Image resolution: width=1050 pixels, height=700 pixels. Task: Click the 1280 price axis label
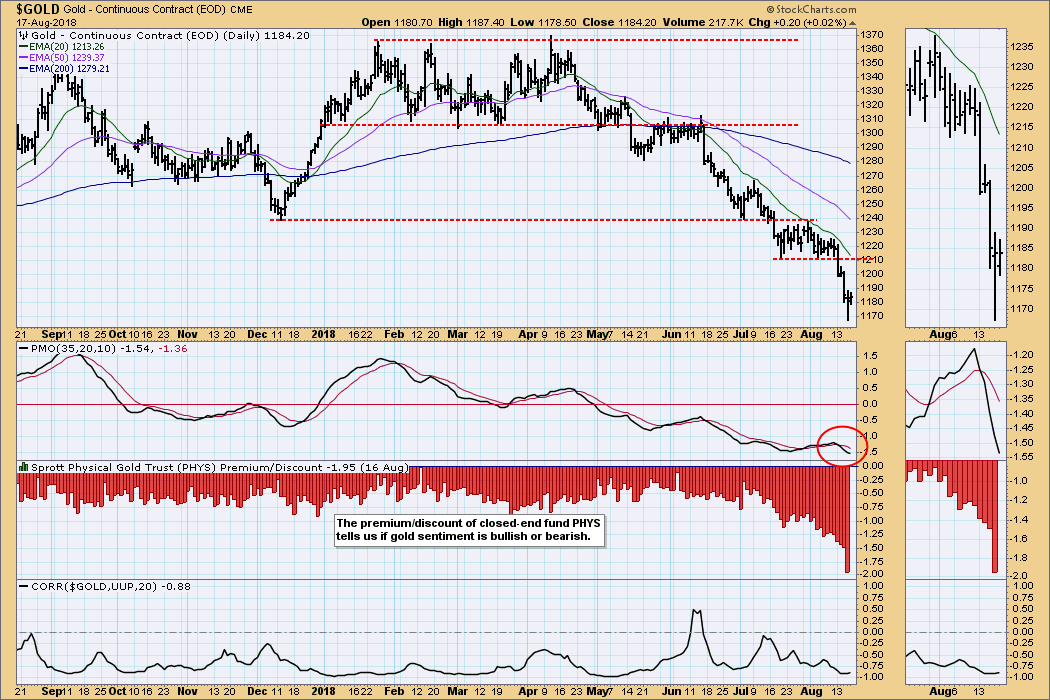871,161
